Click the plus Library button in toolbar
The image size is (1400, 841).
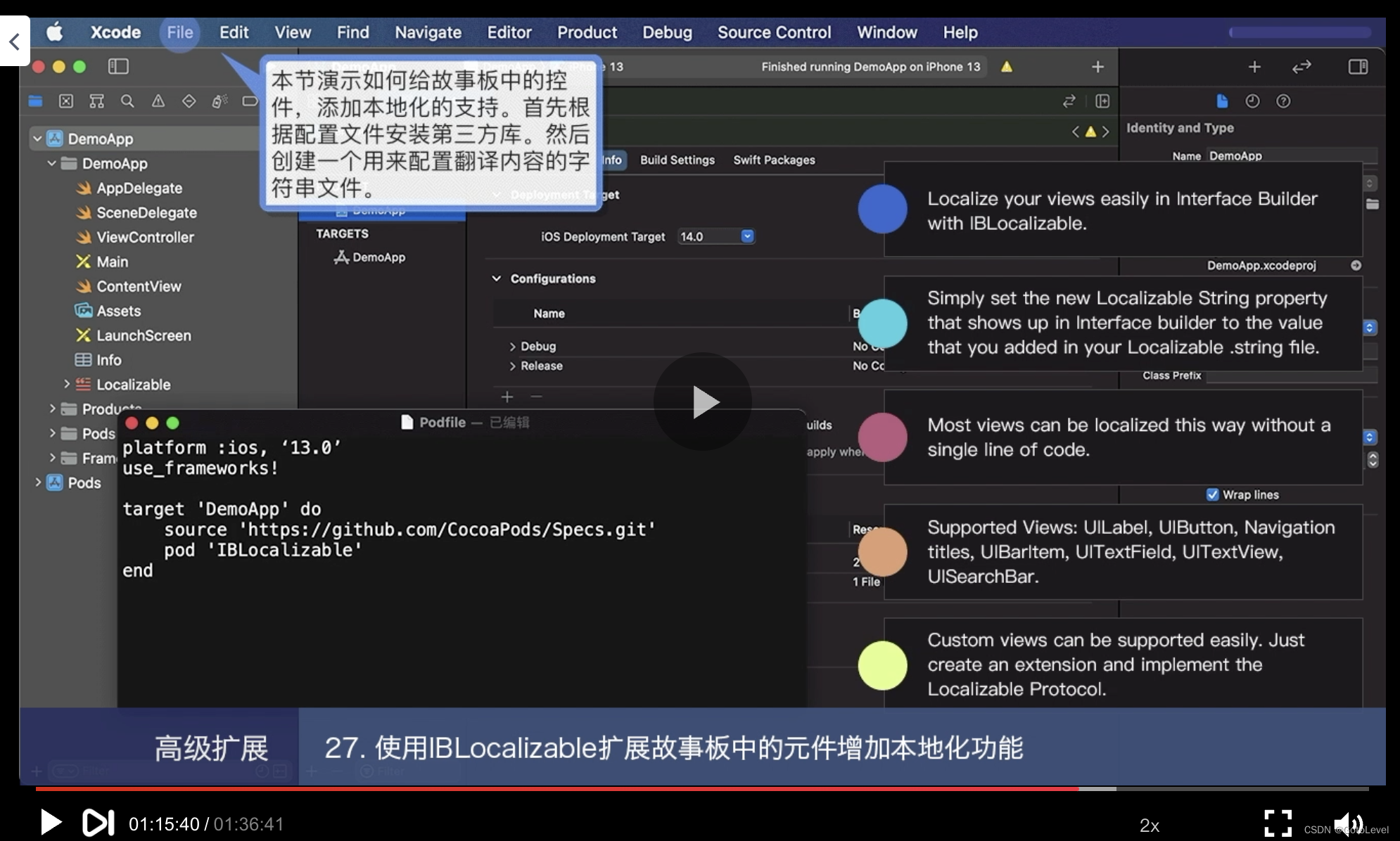(x=1097, y=67)
